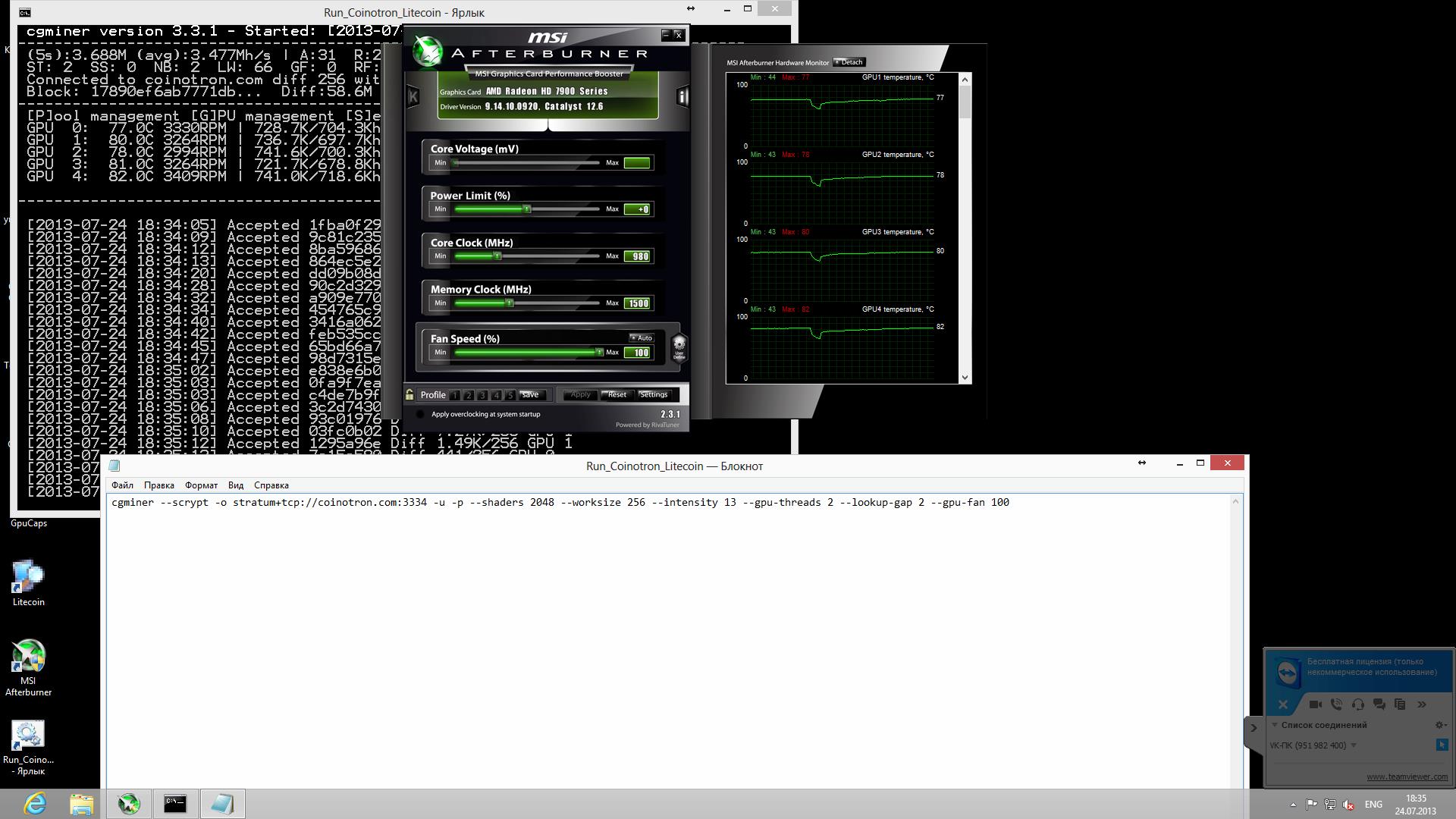Viewport: 1456px width, 819px height.
Task: Launch the MSI Afterburner desktop shortcut
Action: tap(28, 668)
